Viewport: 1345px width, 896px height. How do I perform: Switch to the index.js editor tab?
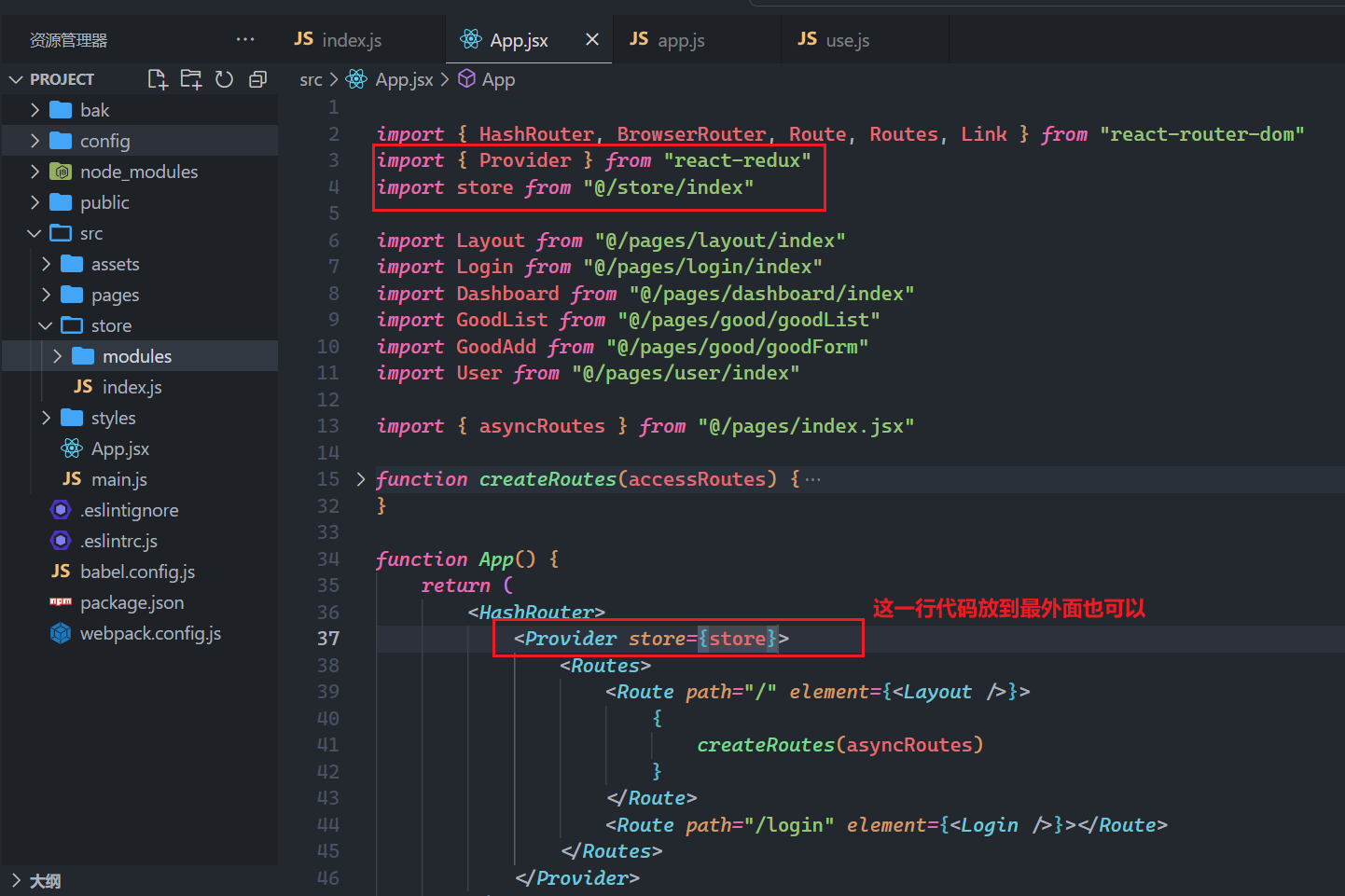tap(352, 39)
